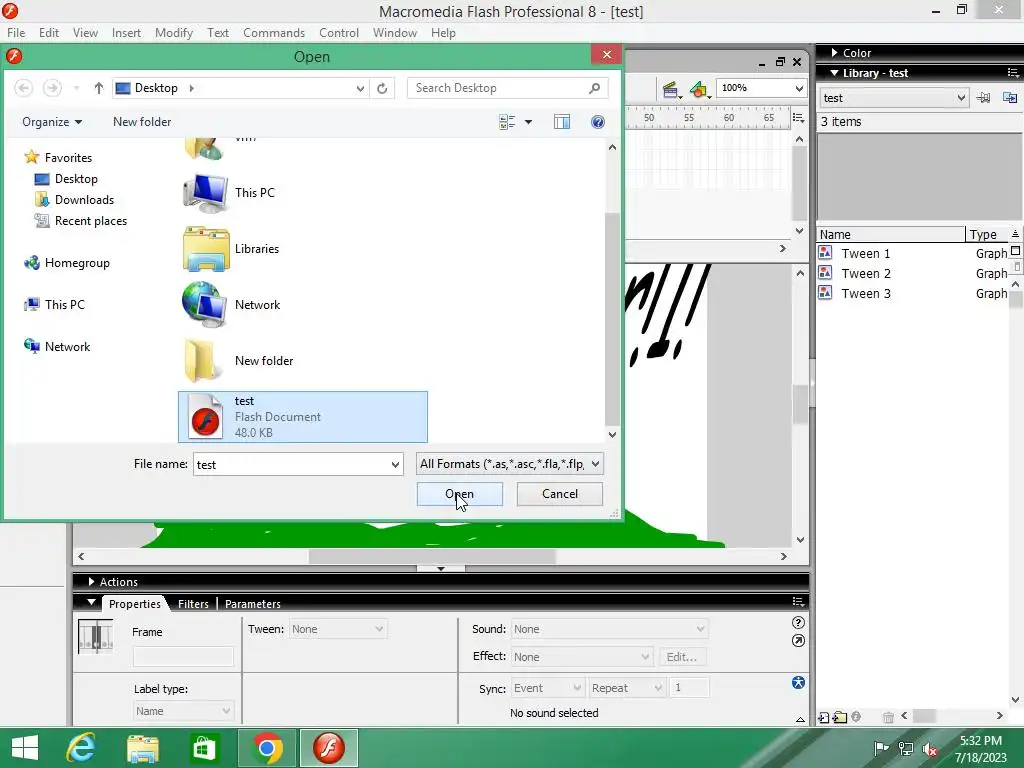
Task: Collapse Property inspector expand triangle
Action: (800, 719)
